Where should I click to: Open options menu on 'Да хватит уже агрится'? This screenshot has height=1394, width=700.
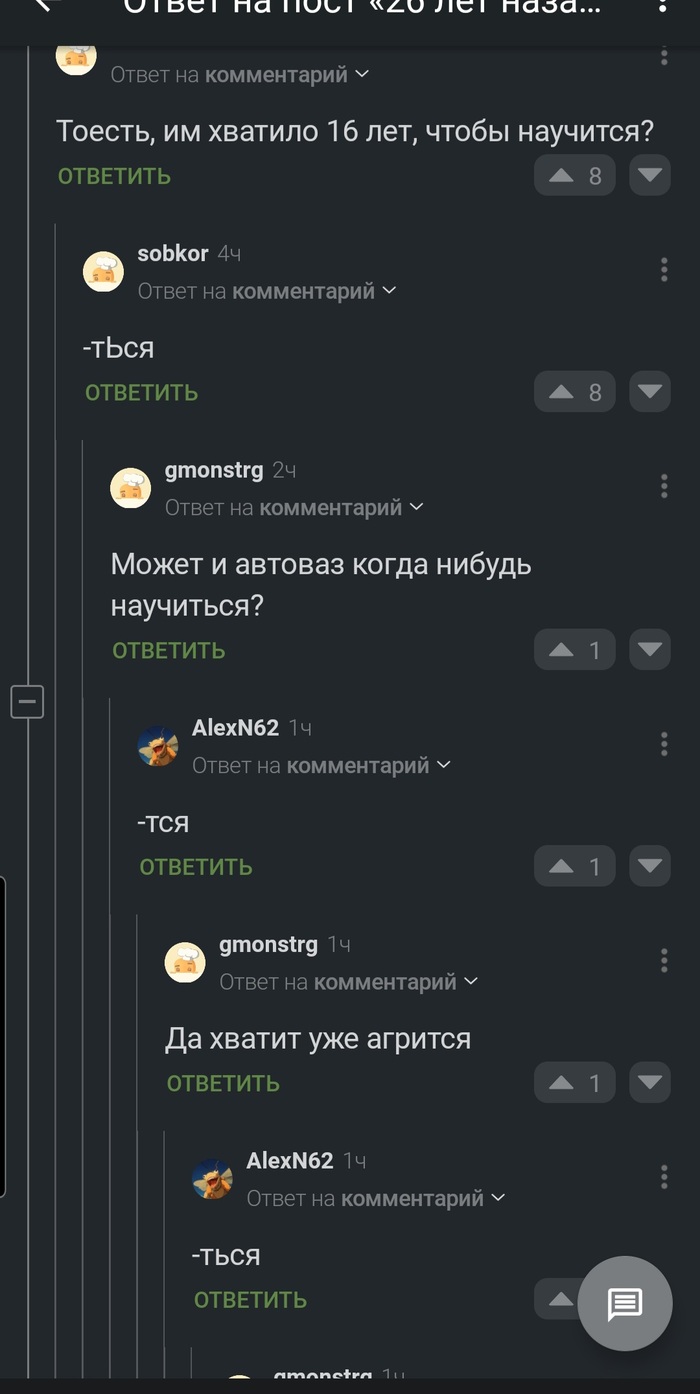663,960
